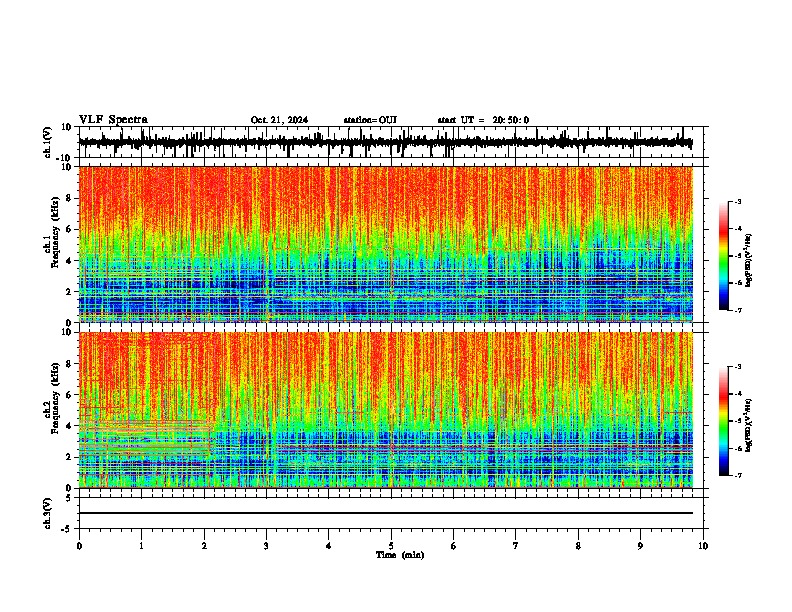
Task: Click inside the ch.2 spectrogram panel
Action: tap(385, 410)
